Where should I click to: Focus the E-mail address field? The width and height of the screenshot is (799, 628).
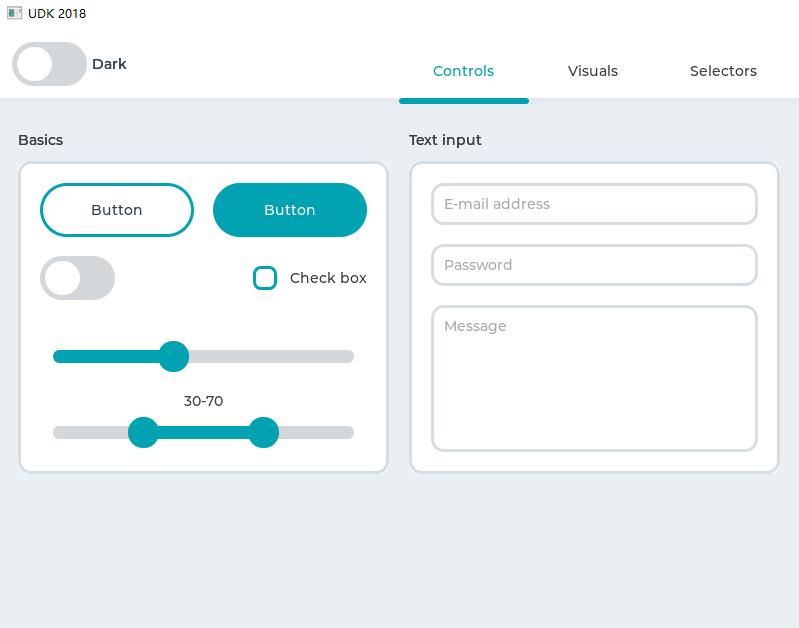point(594,204)
